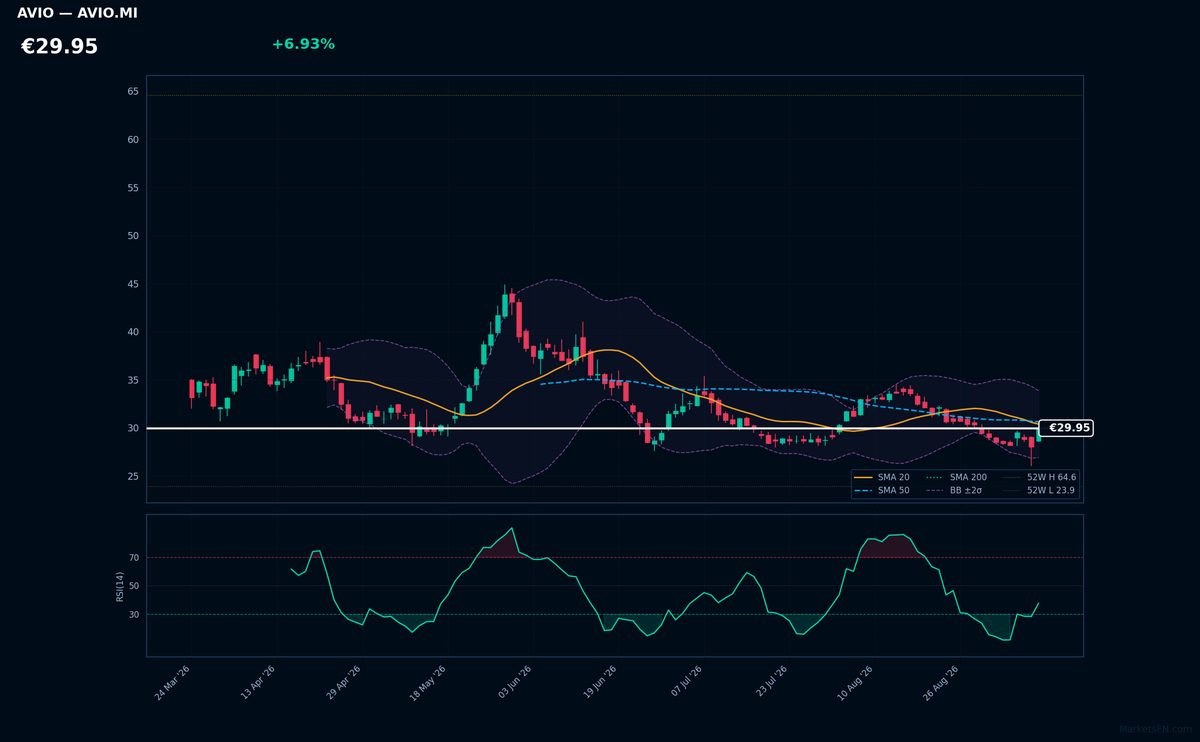Click the 10 Aug '26 date label

pos(855,683)
